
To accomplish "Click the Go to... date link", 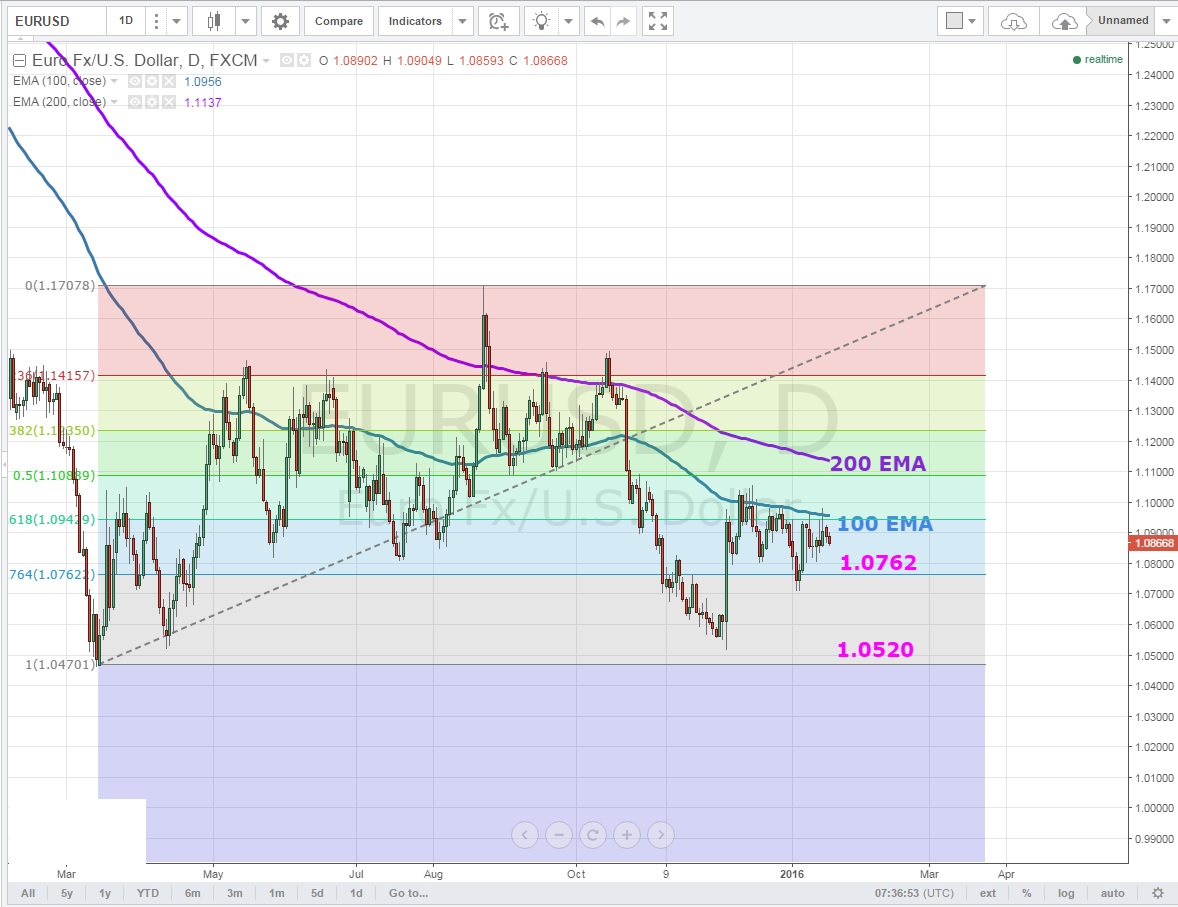I will pyautogui.click(x=409, y=893).
